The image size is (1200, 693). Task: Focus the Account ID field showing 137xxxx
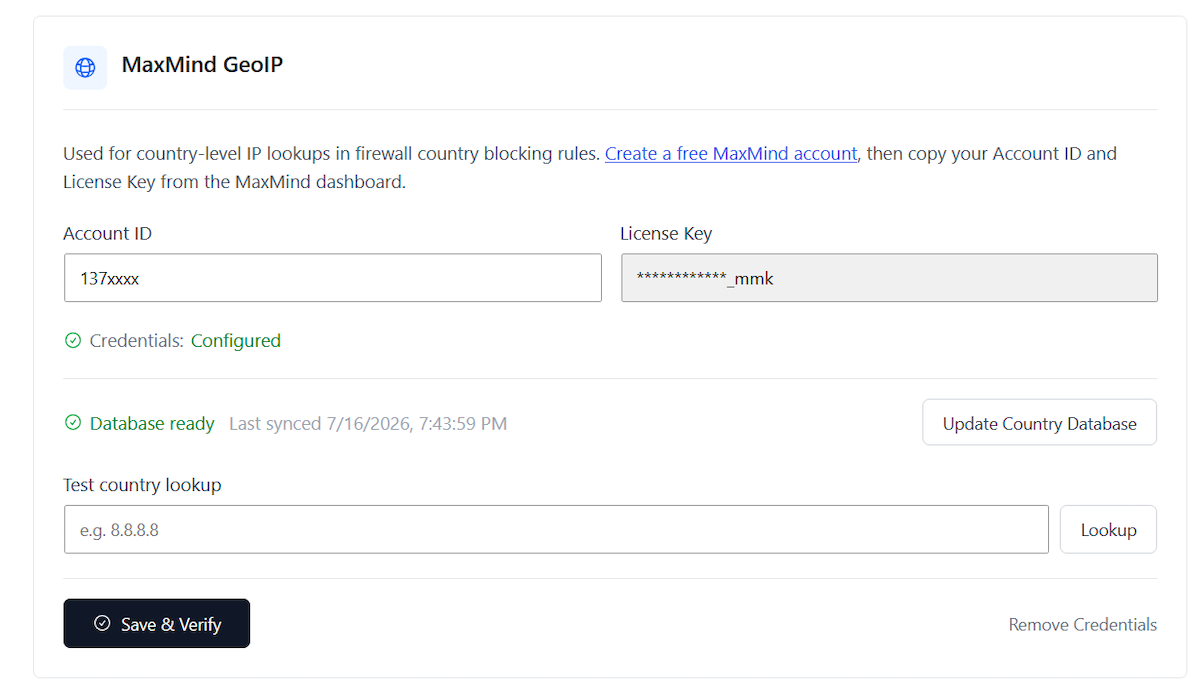(x=333, y=278)
